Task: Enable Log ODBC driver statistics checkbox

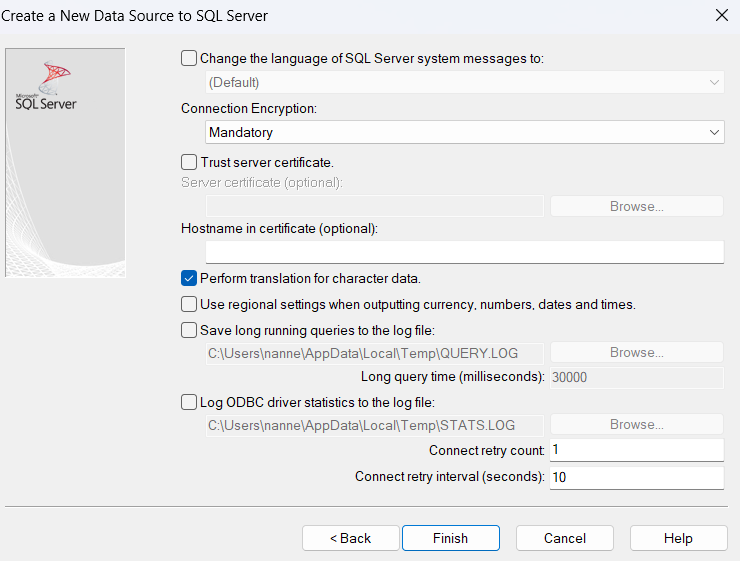Action: coord(189,402)
